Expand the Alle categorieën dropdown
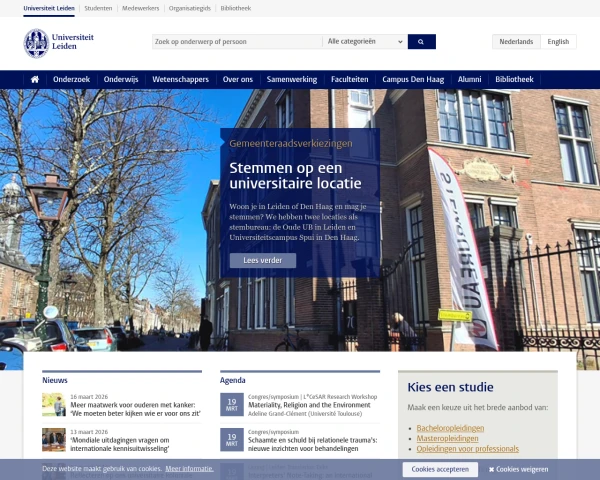600x480 pixels. 364,42
